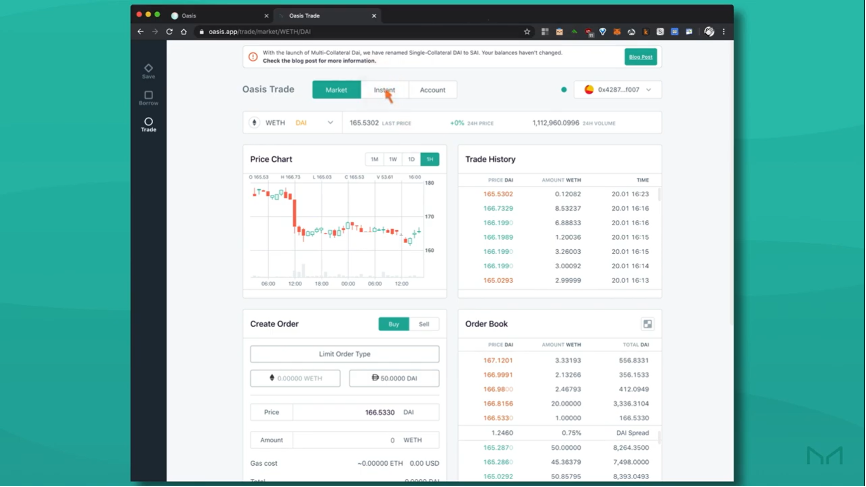Click the 1.2460 DAI Spread row

(x=558, y=433)
